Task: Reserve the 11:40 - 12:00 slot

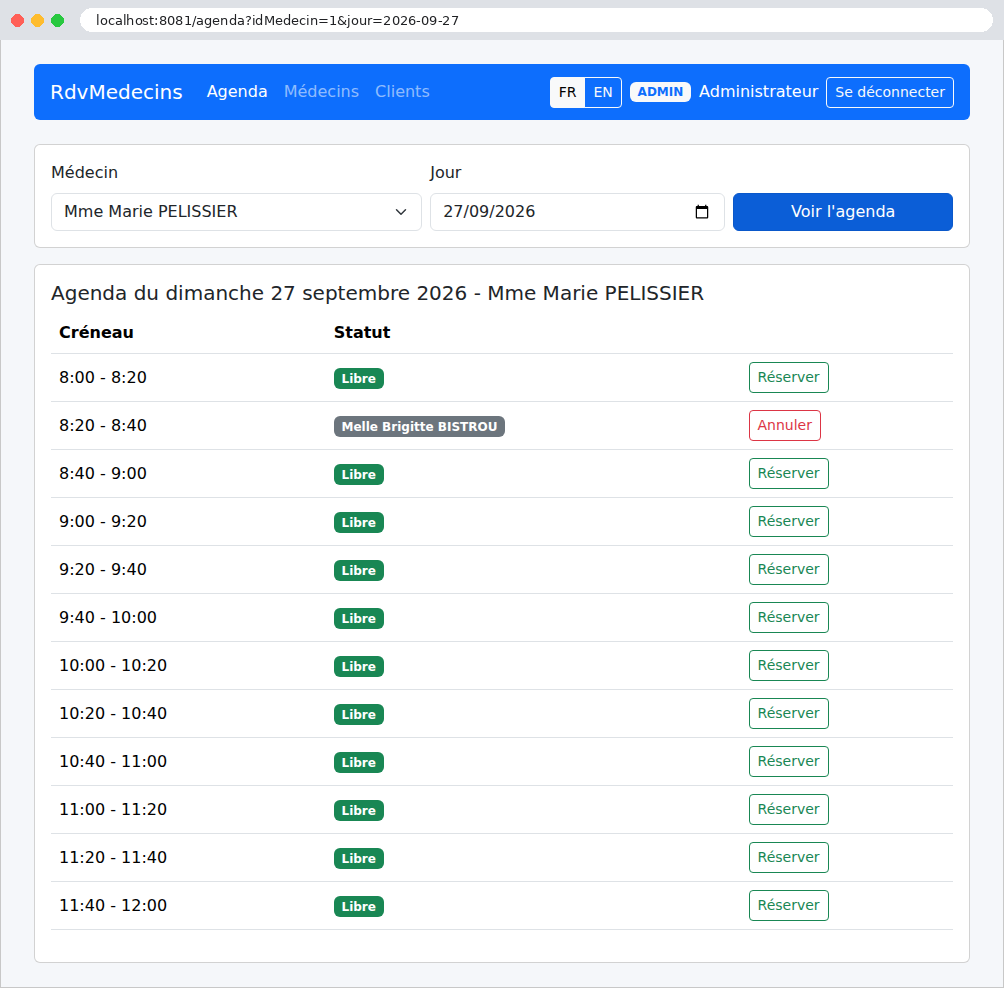Action: pyautogui.click(x=789, y=906)
